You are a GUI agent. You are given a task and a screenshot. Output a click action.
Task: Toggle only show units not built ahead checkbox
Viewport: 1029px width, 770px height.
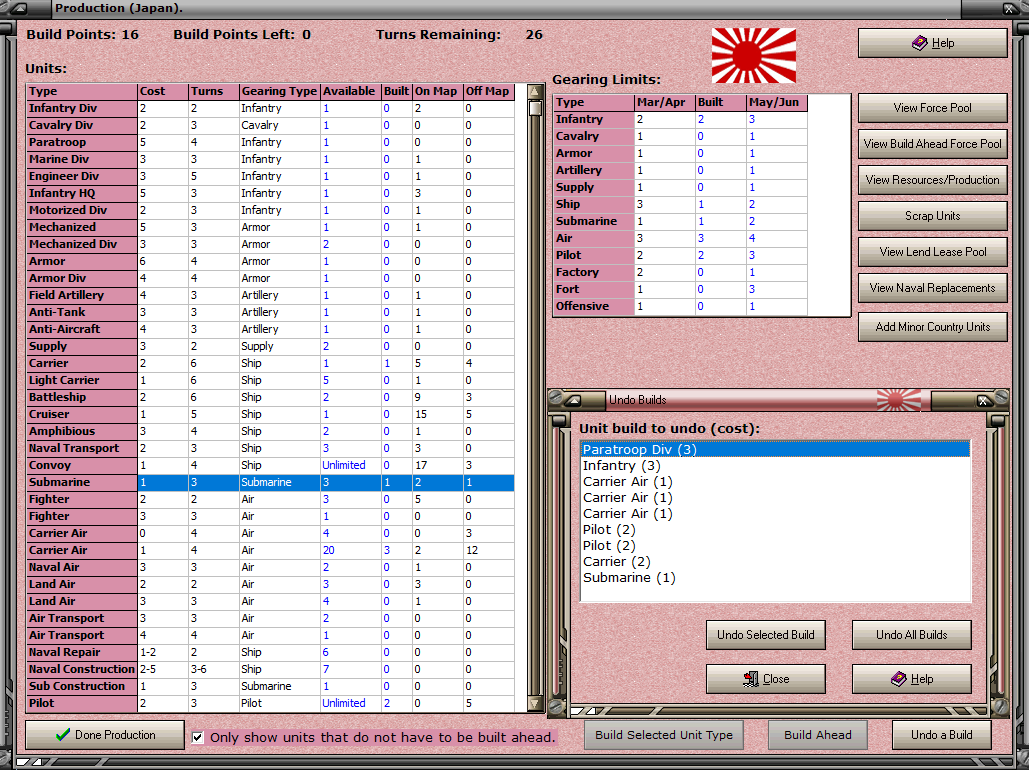coord(198,737)
